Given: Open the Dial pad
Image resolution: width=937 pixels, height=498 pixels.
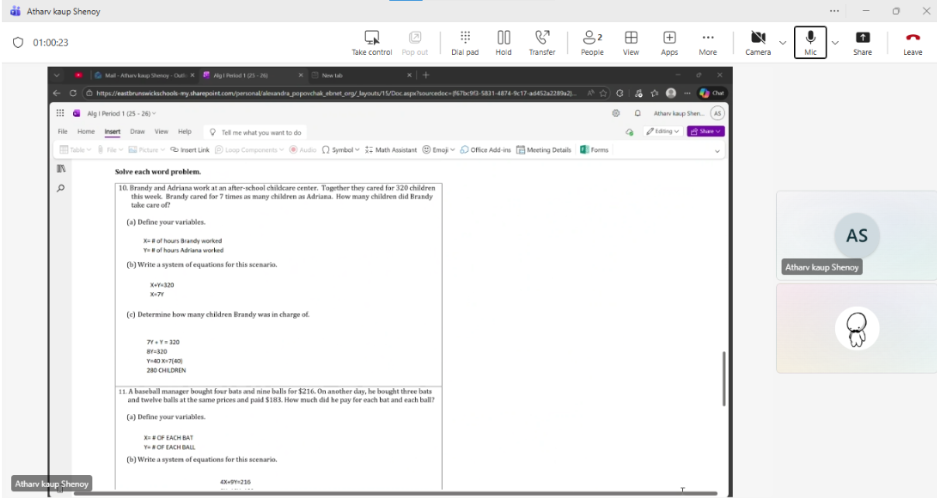Looking at the screenshot, I should [x=465, y=43].
